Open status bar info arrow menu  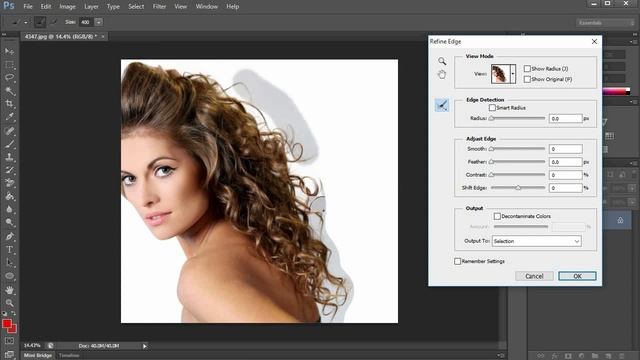tap(144, 346)
